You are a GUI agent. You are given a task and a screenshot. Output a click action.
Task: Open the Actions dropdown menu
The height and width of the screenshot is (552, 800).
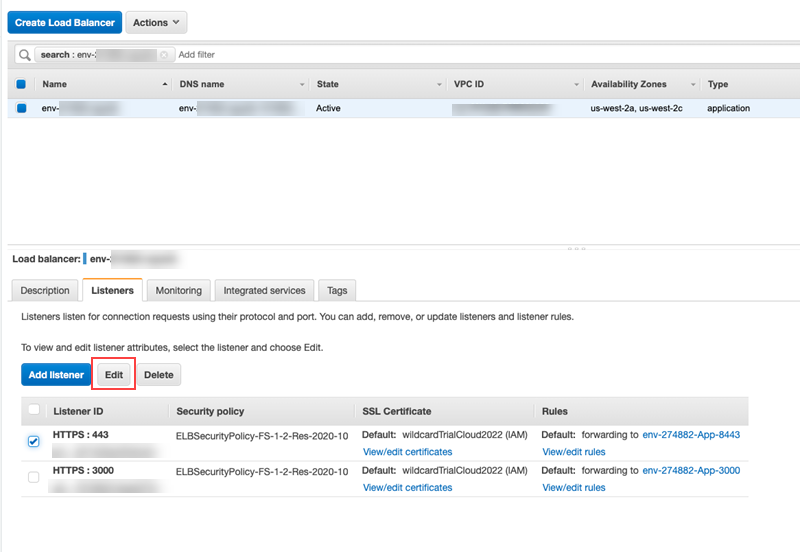click(156, 22)
